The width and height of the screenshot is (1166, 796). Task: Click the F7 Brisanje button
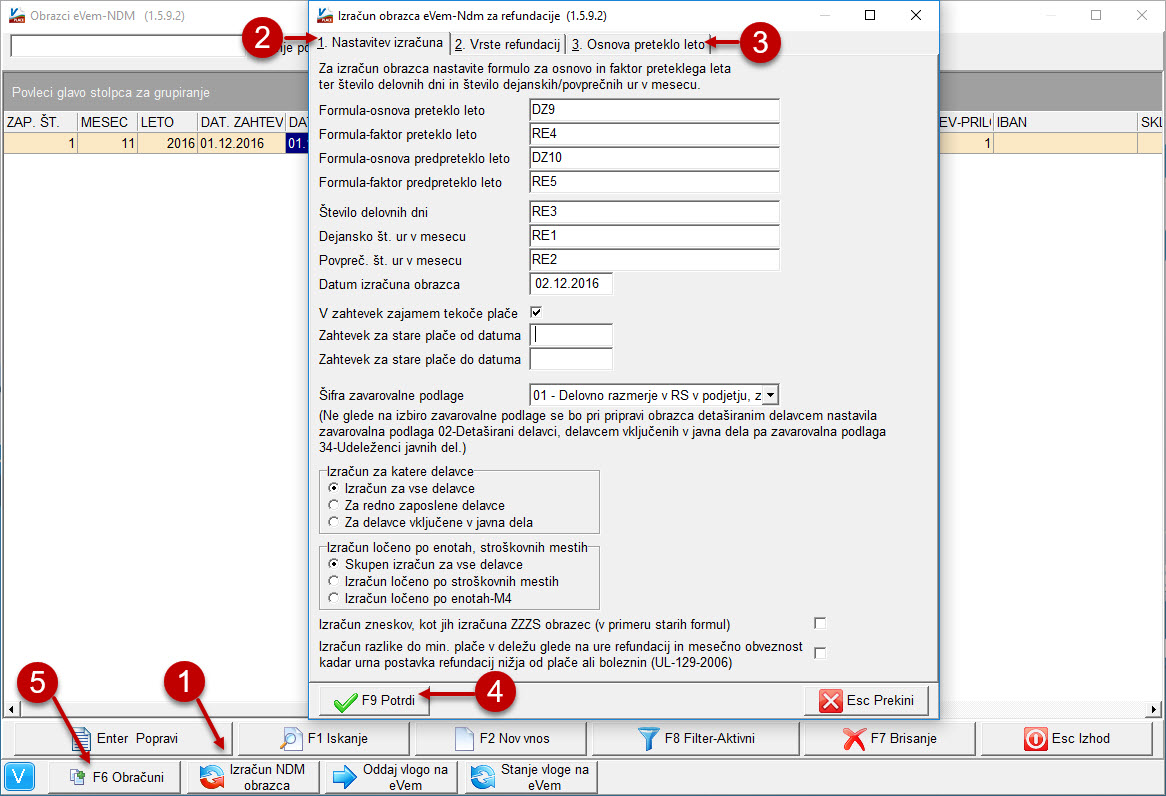point(889,739)
